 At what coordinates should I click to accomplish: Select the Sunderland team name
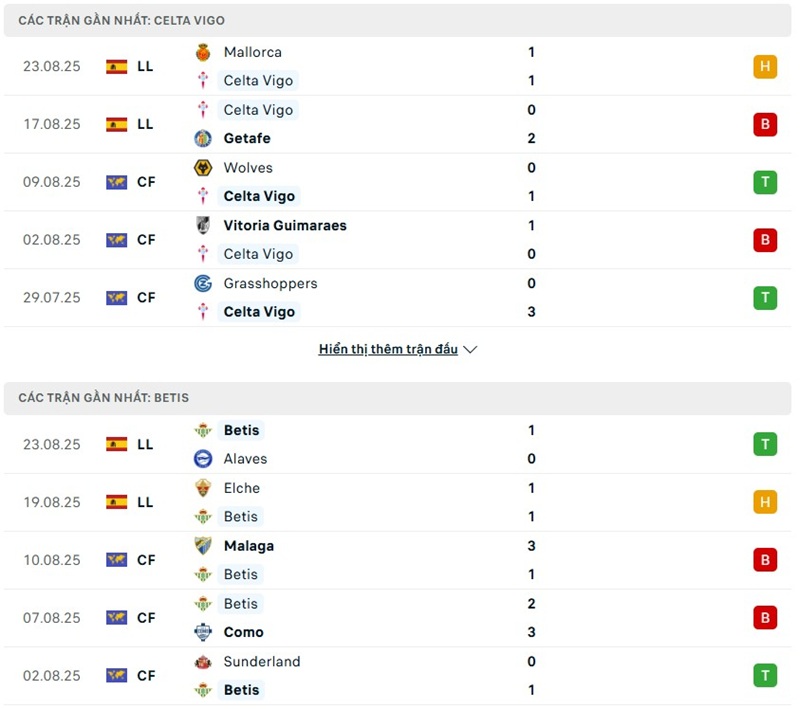click(262, 662)
